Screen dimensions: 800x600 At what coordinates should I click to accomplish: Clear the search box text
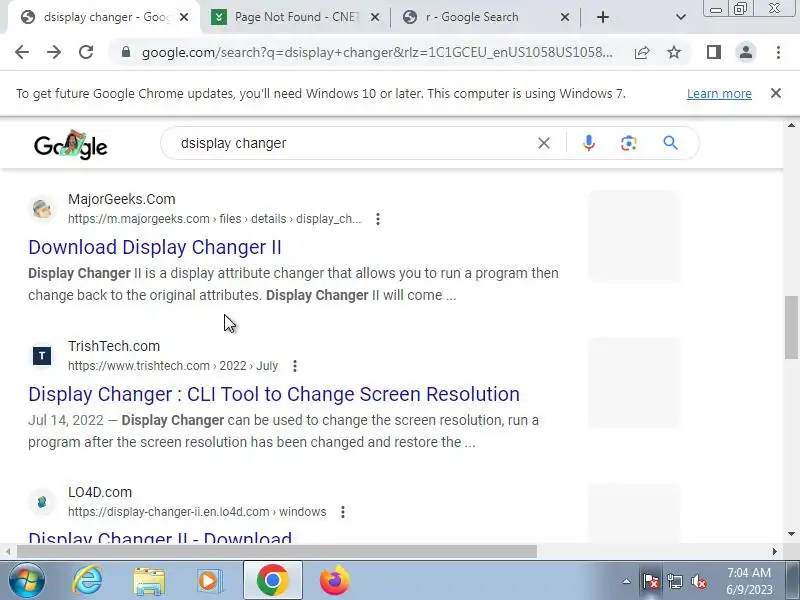(x=544, y=143)
